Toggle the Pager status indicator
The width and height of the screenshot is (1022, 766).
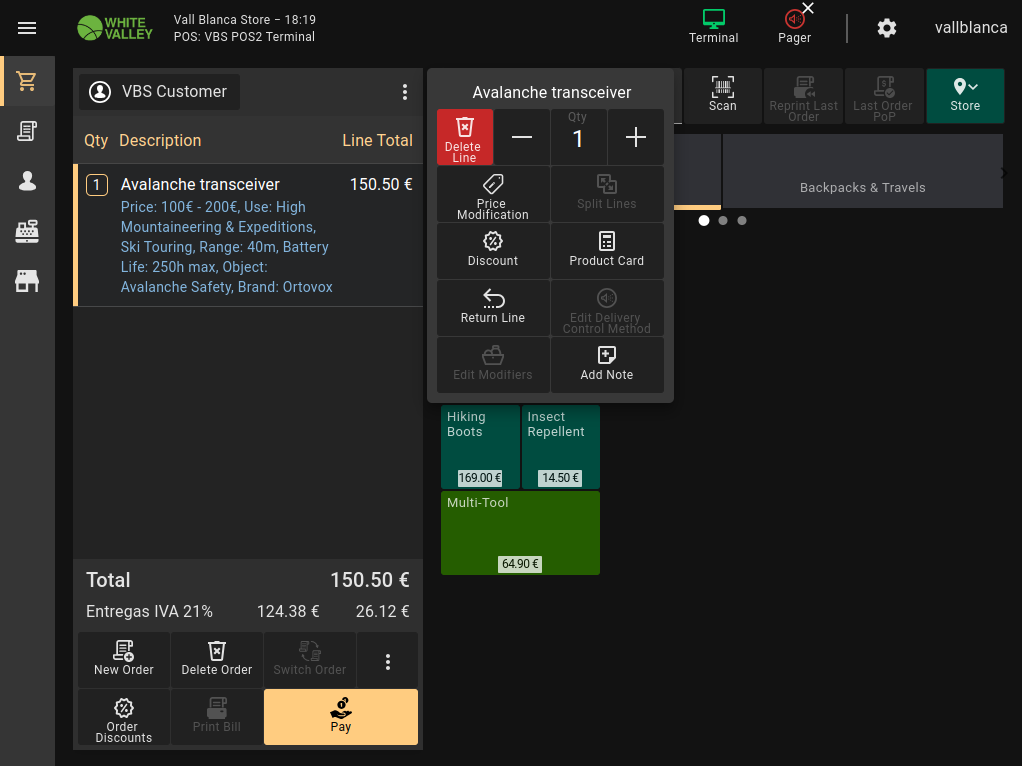[795, 27]
